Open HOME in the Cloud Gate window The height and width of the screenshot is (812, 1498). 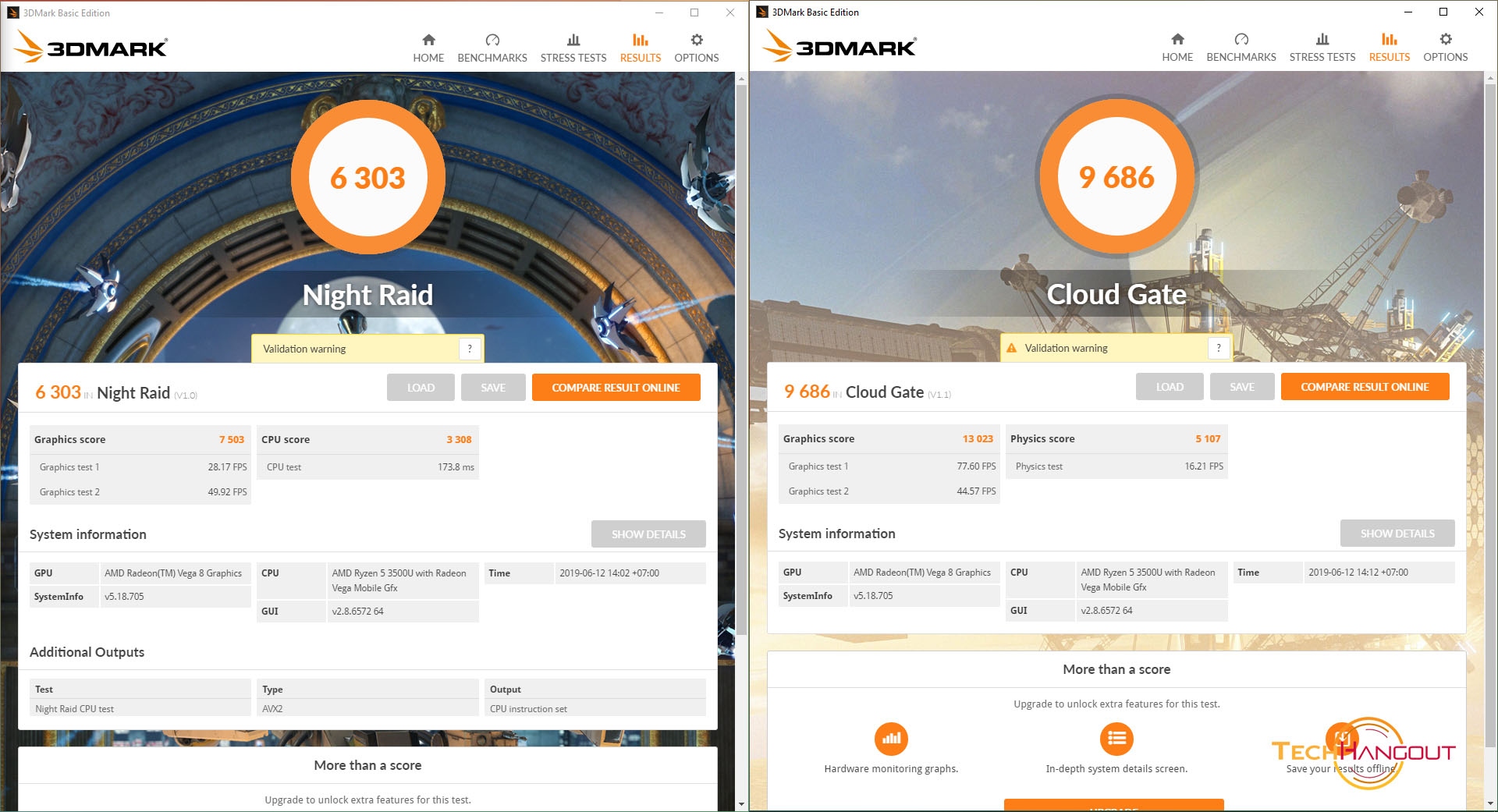pos(1177,48)
